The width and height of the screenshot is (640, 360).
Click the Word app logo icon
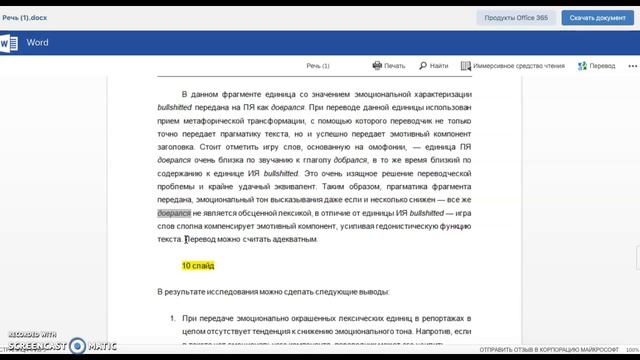point(9,43)
